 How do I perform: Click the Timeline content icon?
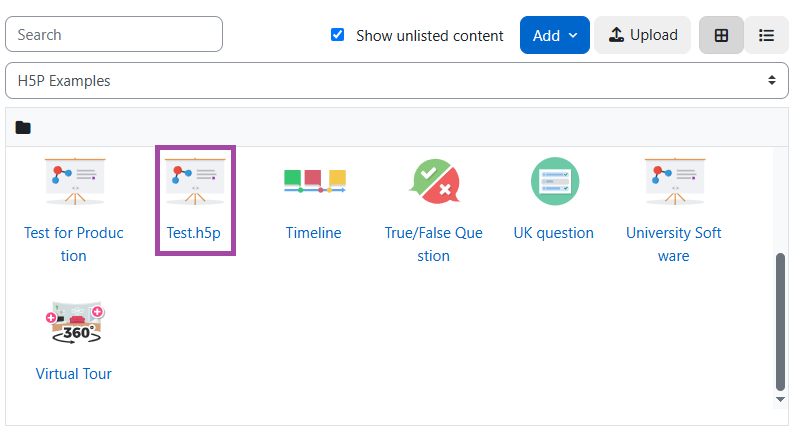[315, 181]
